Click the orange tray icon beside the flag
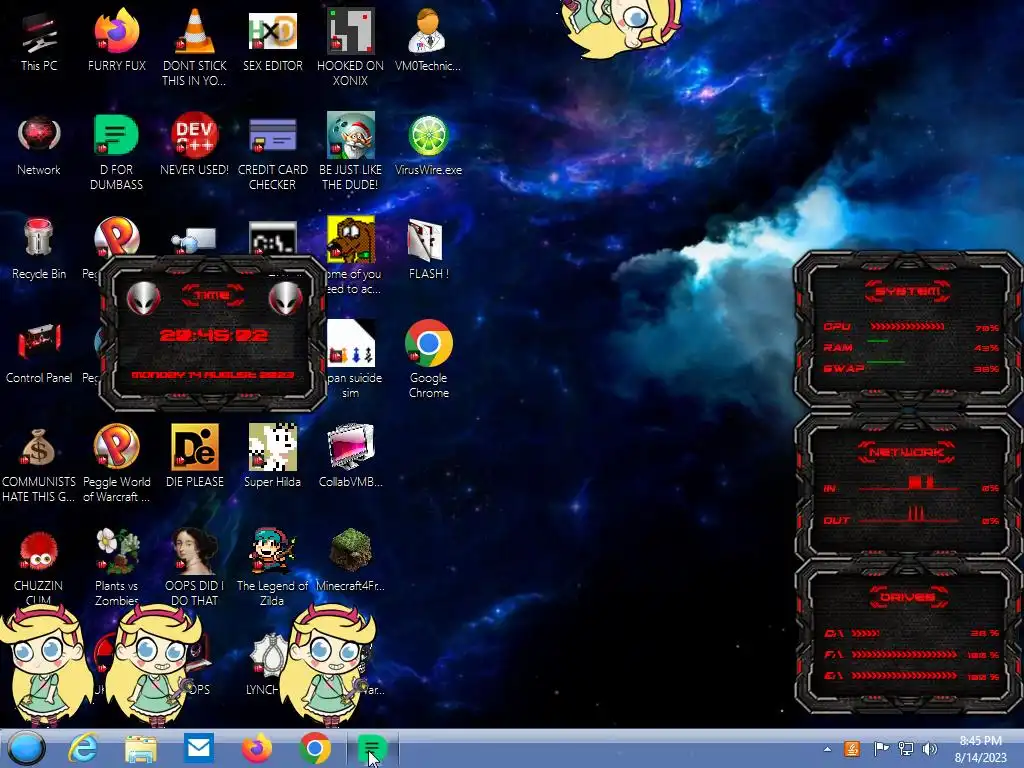1024x768 pixels. [x=852, y=749]
